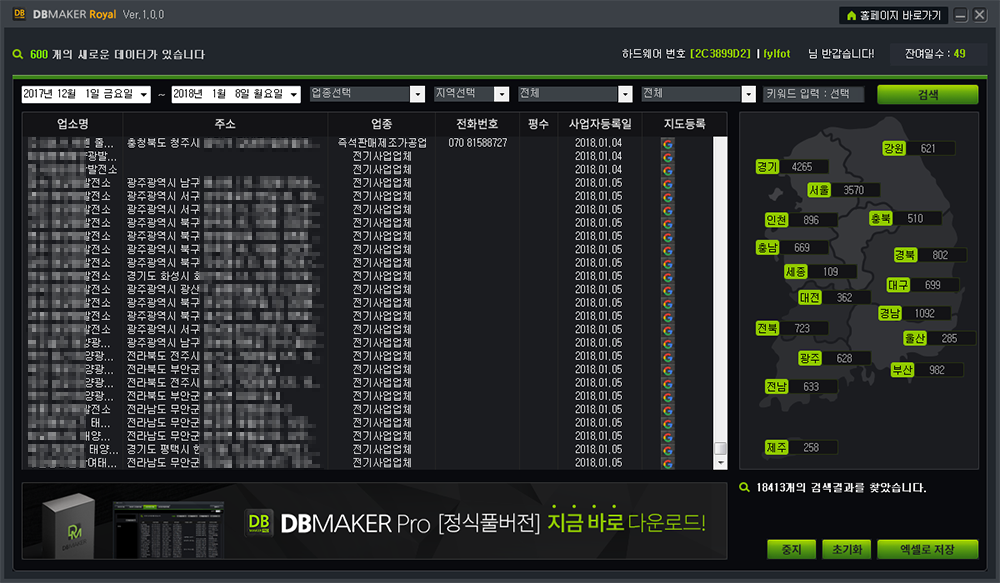The image size is (1000, 583).
Task: Click the search magnifier icon beside 600 개의 새로운 데이터
Action: [x=18, y=54]
